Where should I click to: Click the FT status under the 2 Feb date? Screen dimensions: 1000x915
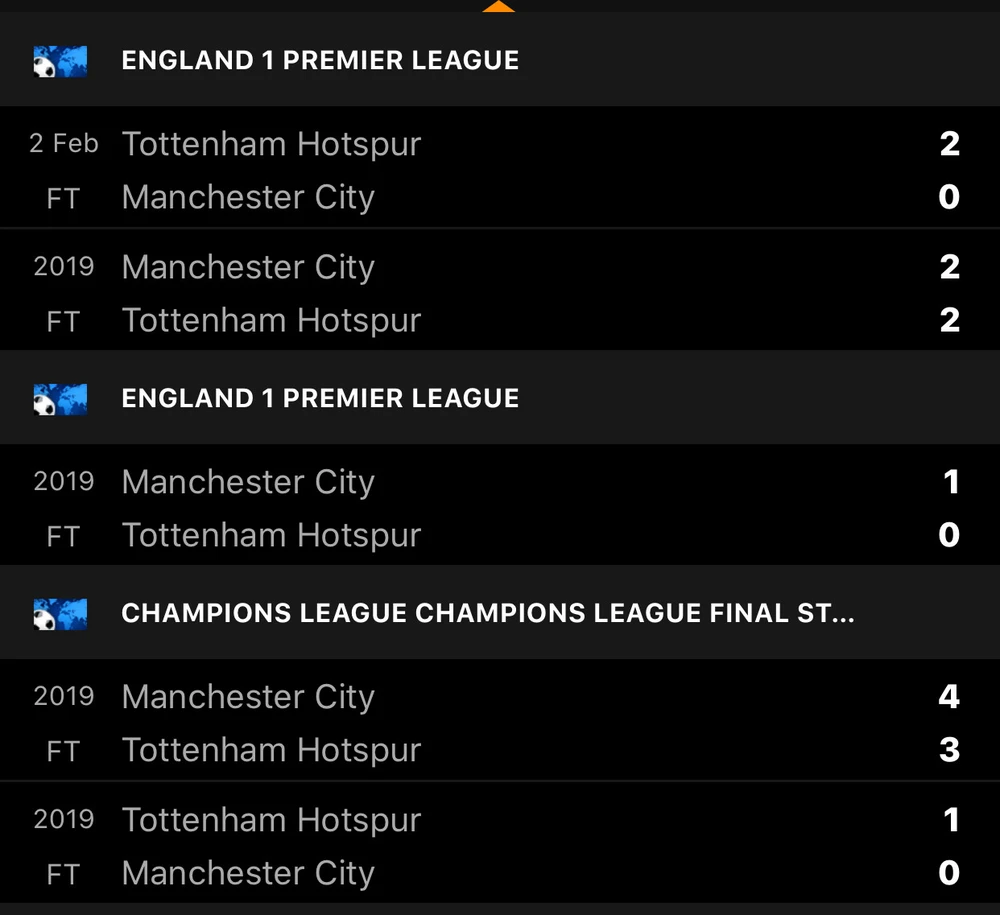pyautogui.click(x=62, y=198)
